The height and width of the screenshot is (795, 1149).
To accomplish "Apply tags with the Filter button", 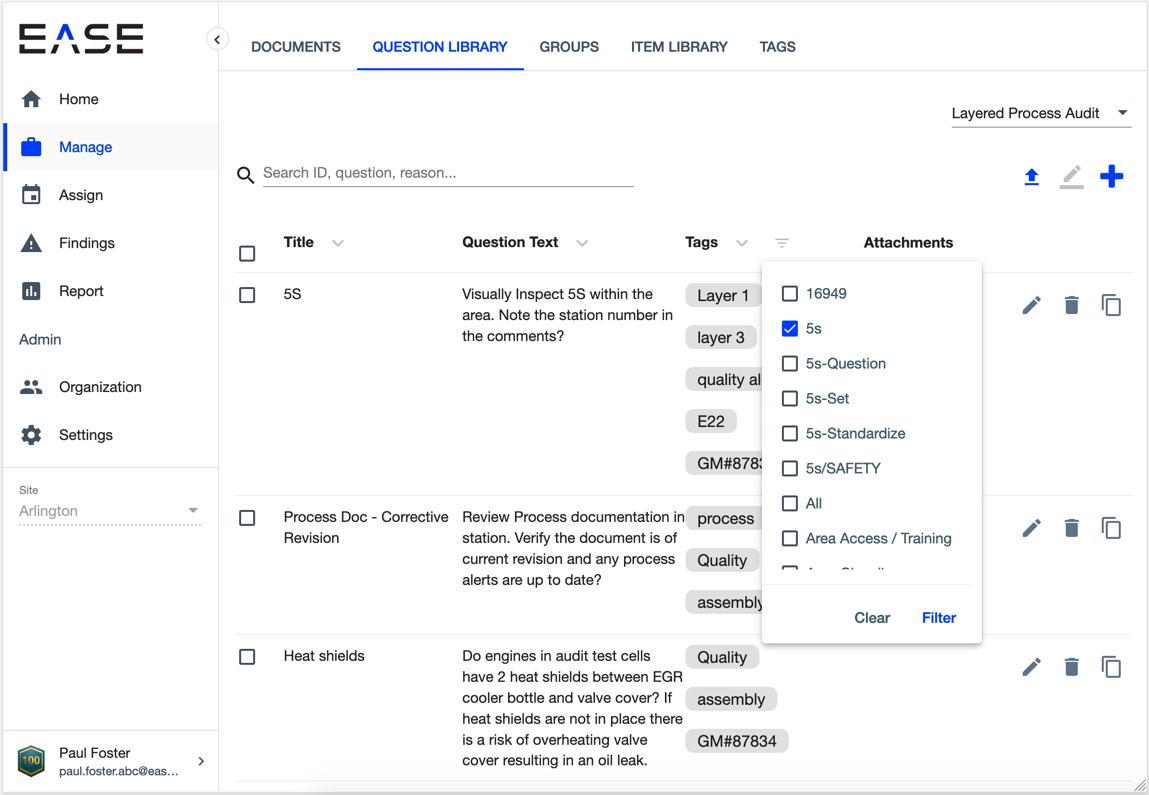I will [x=938, y=617].
